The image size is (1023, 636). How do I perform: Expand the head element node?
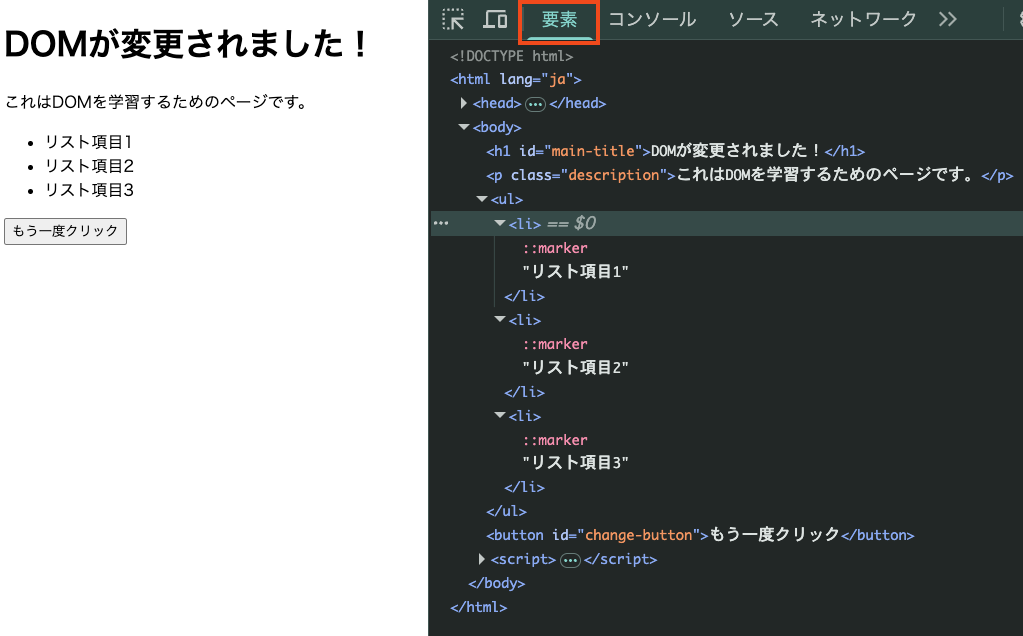click(464, 103)
